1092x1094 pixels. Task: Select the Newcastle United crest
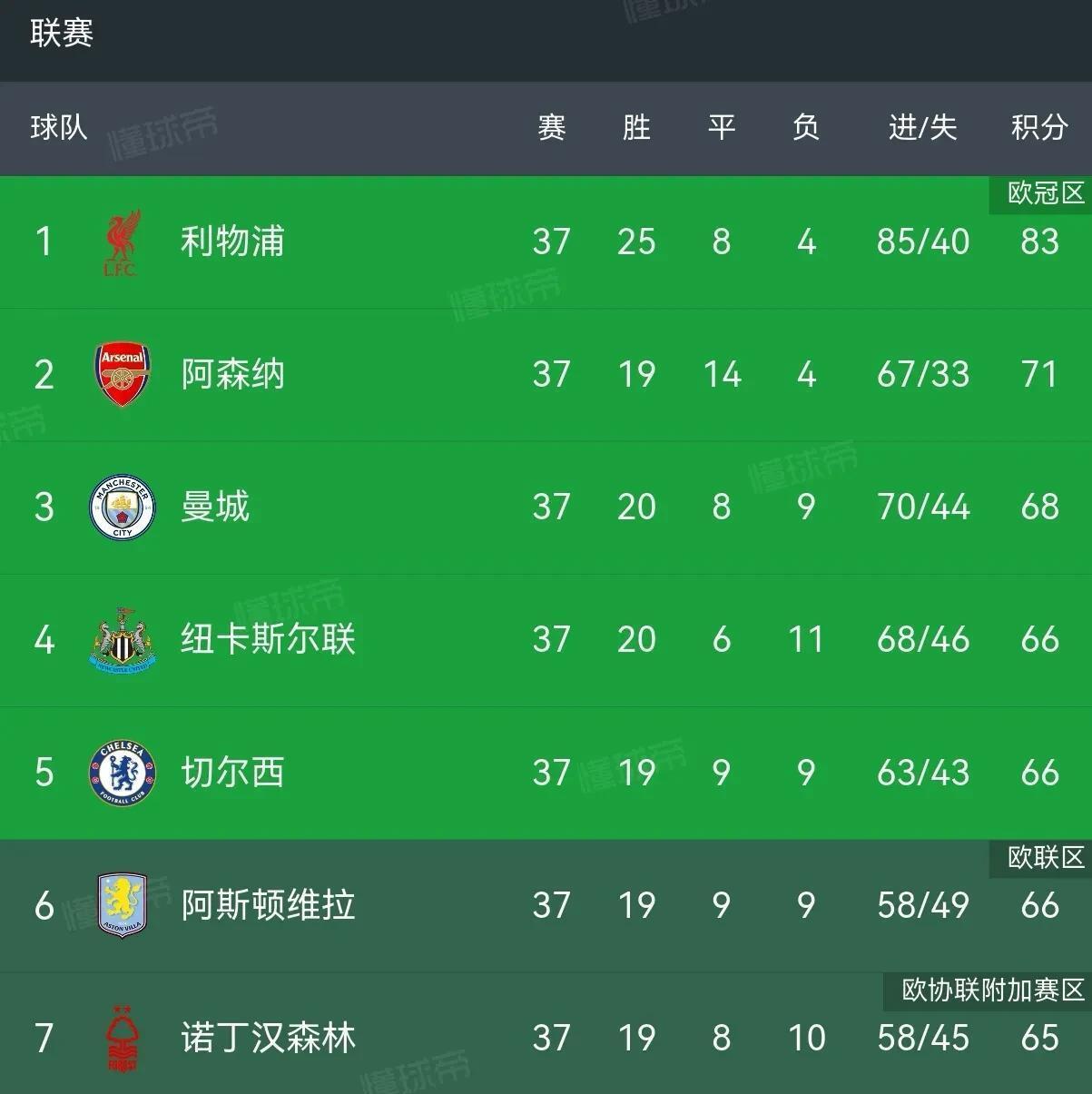[x=123, y=640]
